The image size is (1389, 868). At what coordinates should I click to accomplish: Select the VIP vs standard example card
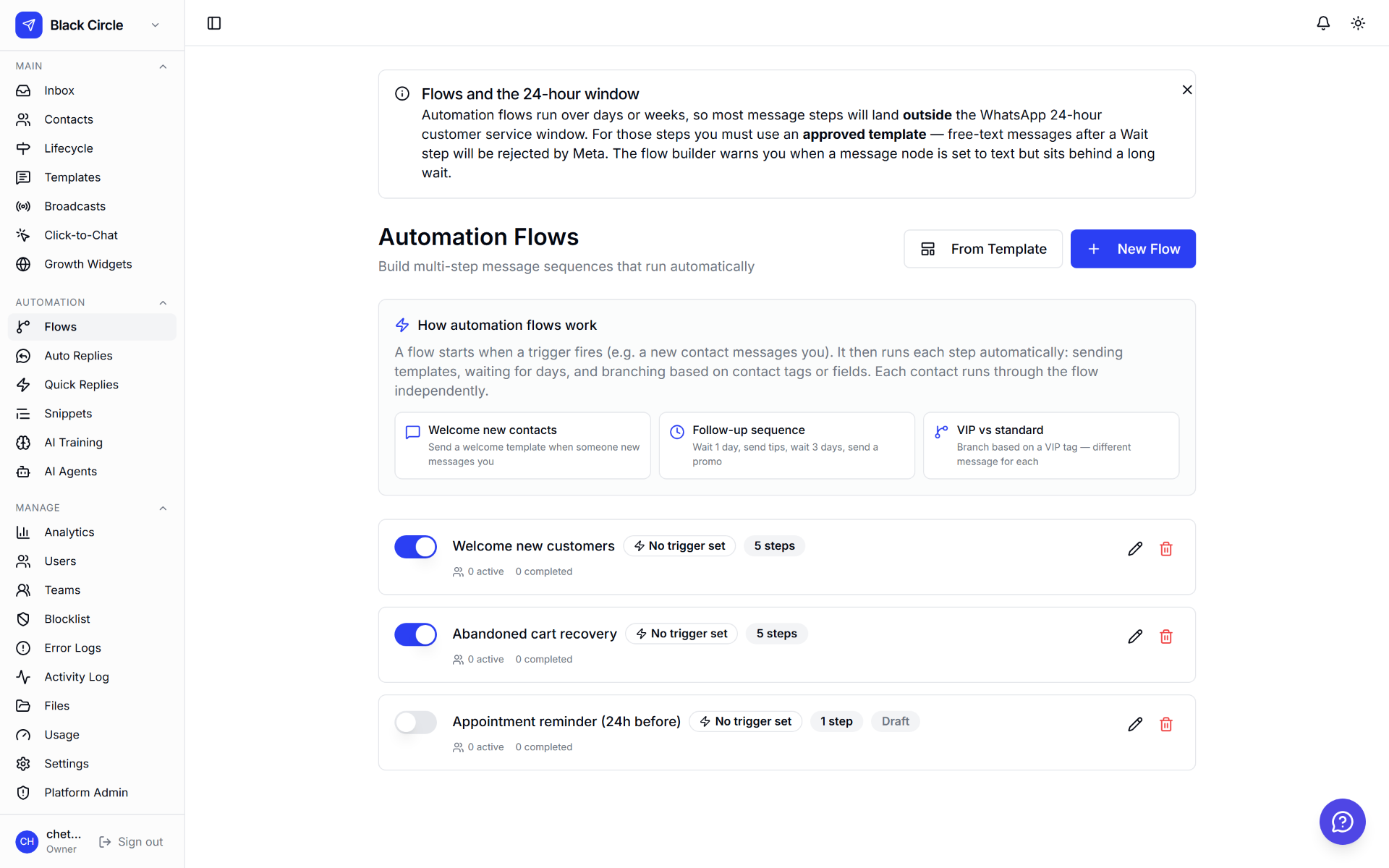point(1051,446)
